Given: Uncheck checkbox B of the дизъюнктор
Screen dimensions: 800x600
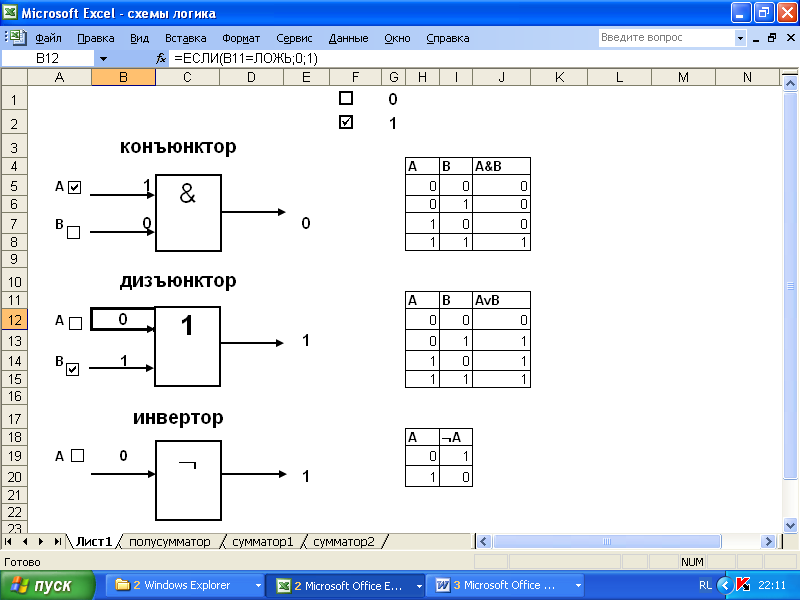Looking at the screenshot, I should [x=72, y=369].
